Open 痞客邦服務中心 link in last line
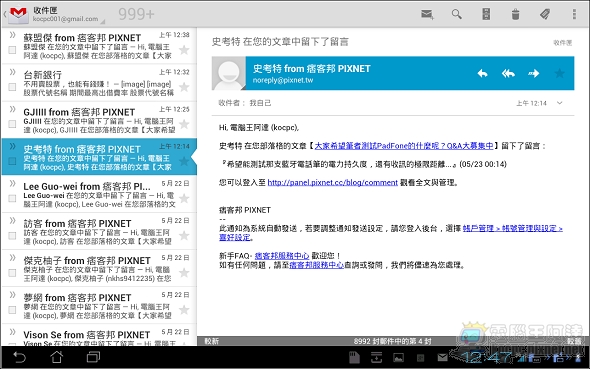This screenshot has width=590, height=369. coord(316,265)
